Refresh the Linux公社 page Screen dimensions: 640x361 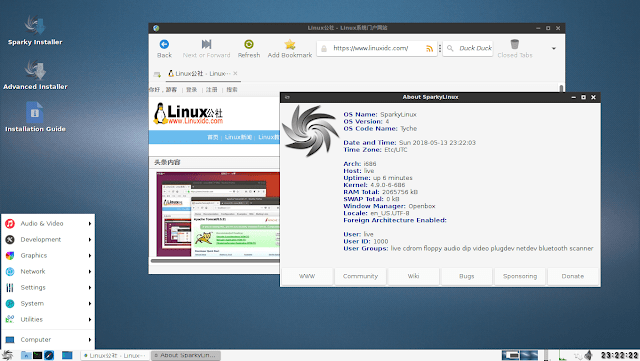(x=249, y=48)
